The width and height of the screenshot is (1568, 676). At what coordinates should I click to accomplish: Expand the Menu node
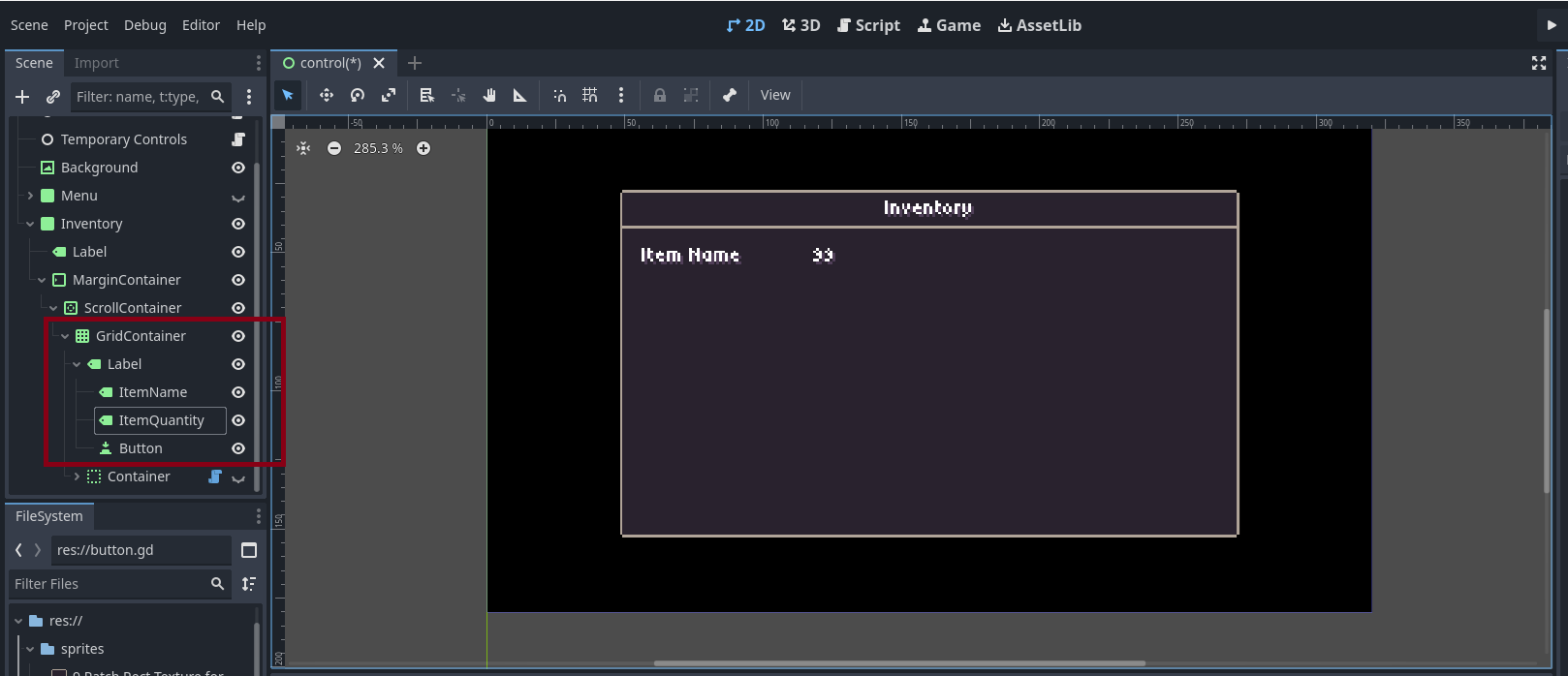(30, 196)
